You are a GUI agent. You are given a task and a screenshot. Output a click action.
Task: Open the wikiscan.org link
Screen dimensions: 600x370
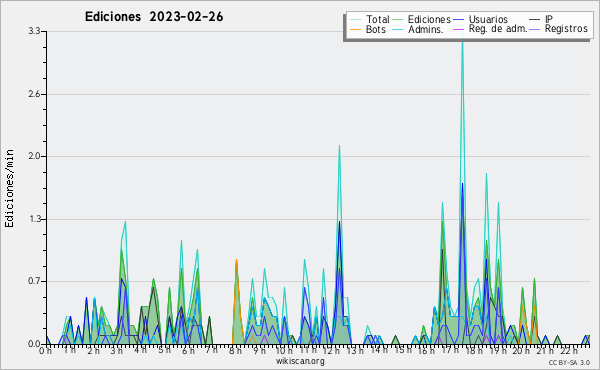tap(300, 361)
